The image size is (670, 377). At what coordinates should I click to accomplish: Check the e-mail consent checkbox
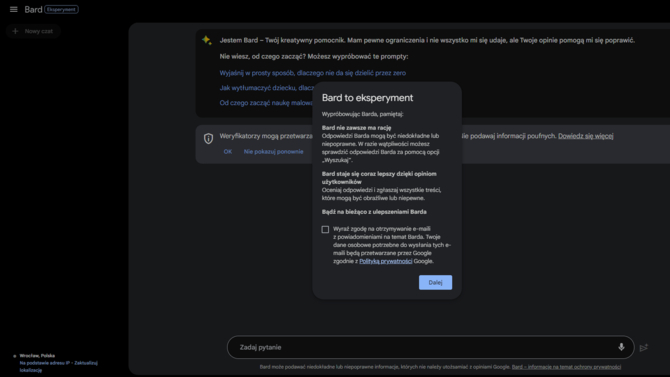[325, 230]
